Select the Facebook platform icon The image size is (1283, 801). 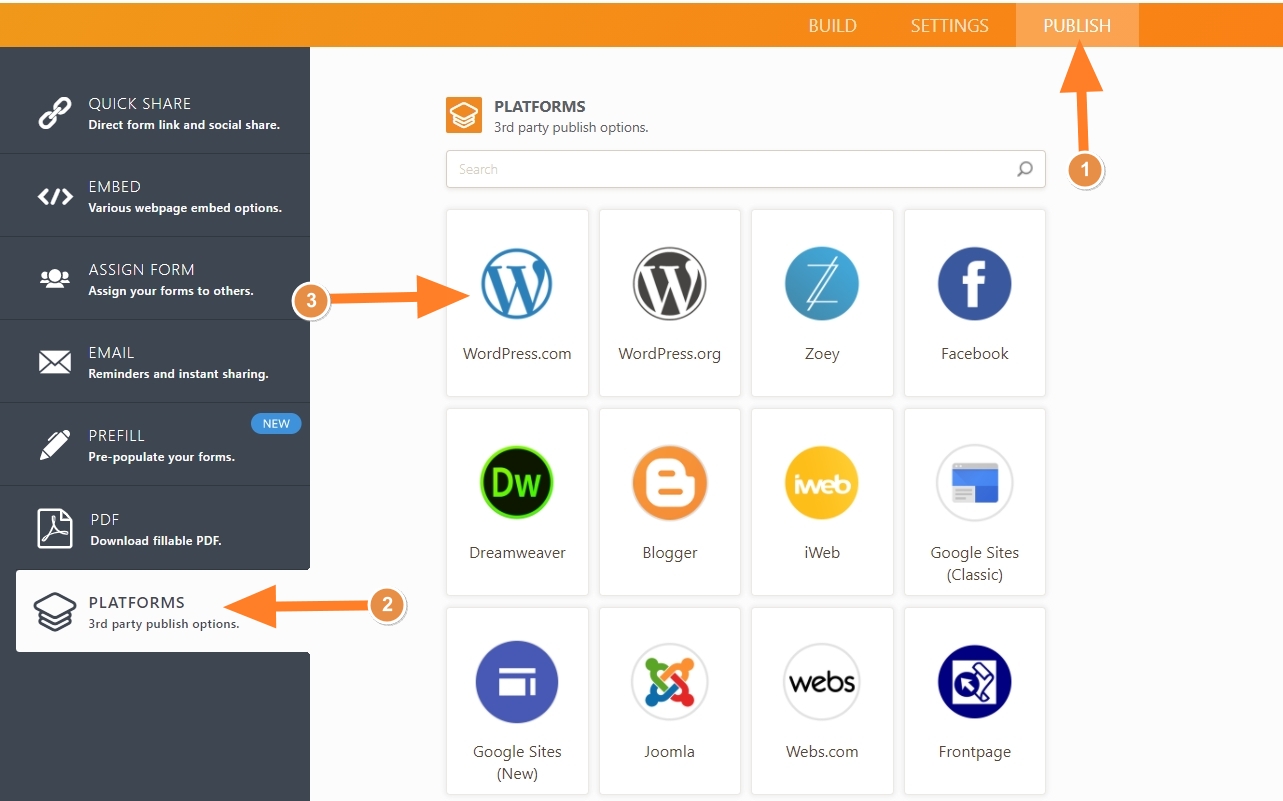coord(974,284)
